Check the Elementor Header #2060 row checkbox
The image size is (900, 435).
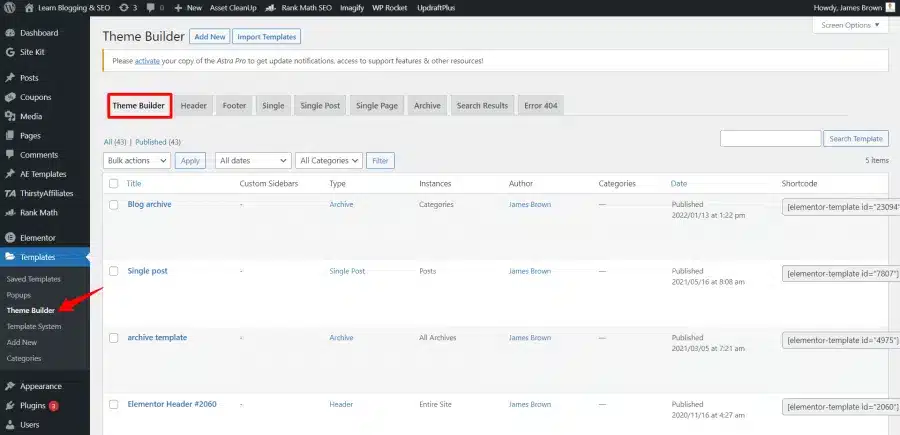click(114, 405)
